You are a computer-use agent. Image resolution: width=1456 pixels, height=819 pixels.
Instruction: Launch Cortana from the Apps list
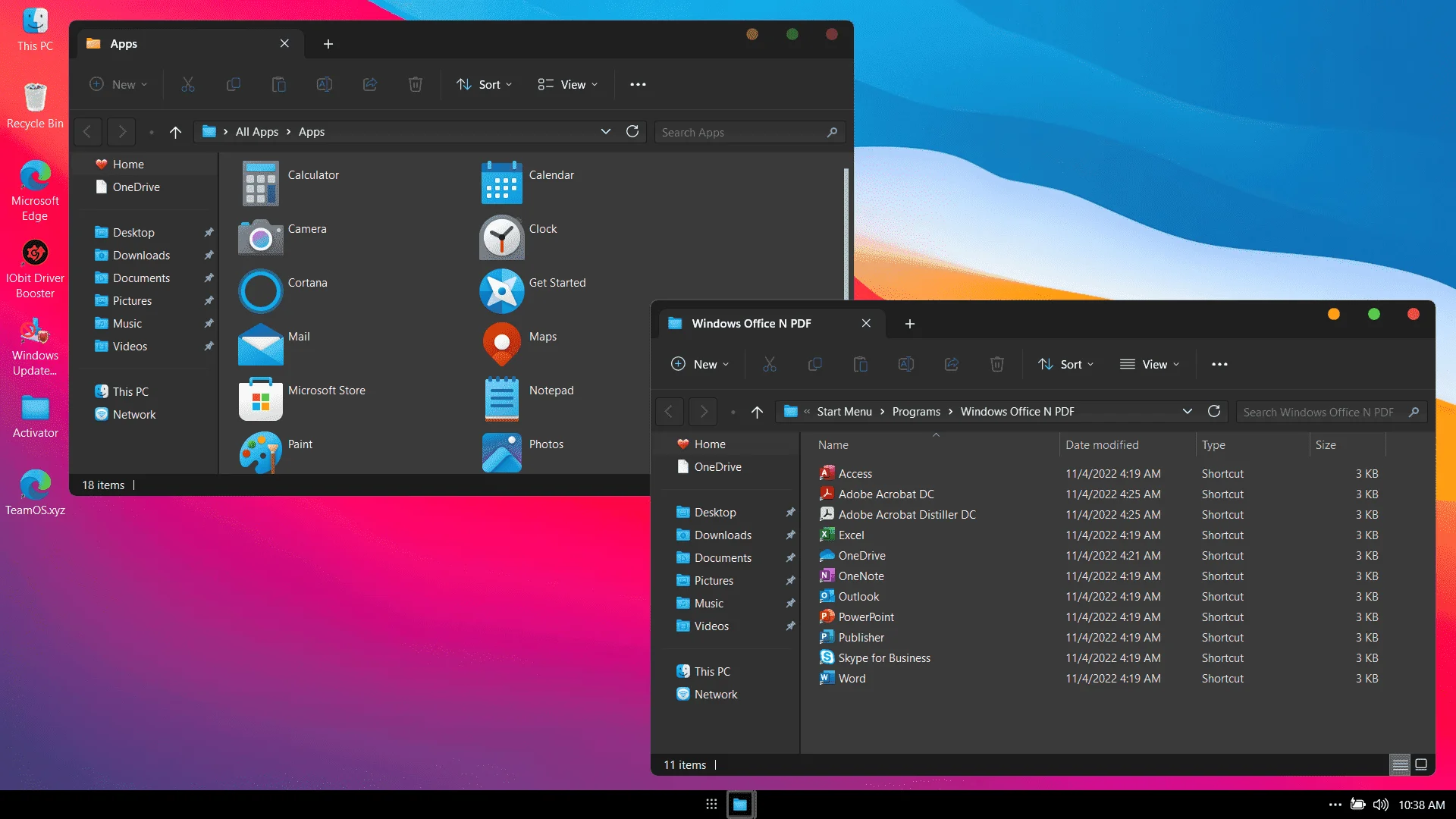click(x=260, y=291)
